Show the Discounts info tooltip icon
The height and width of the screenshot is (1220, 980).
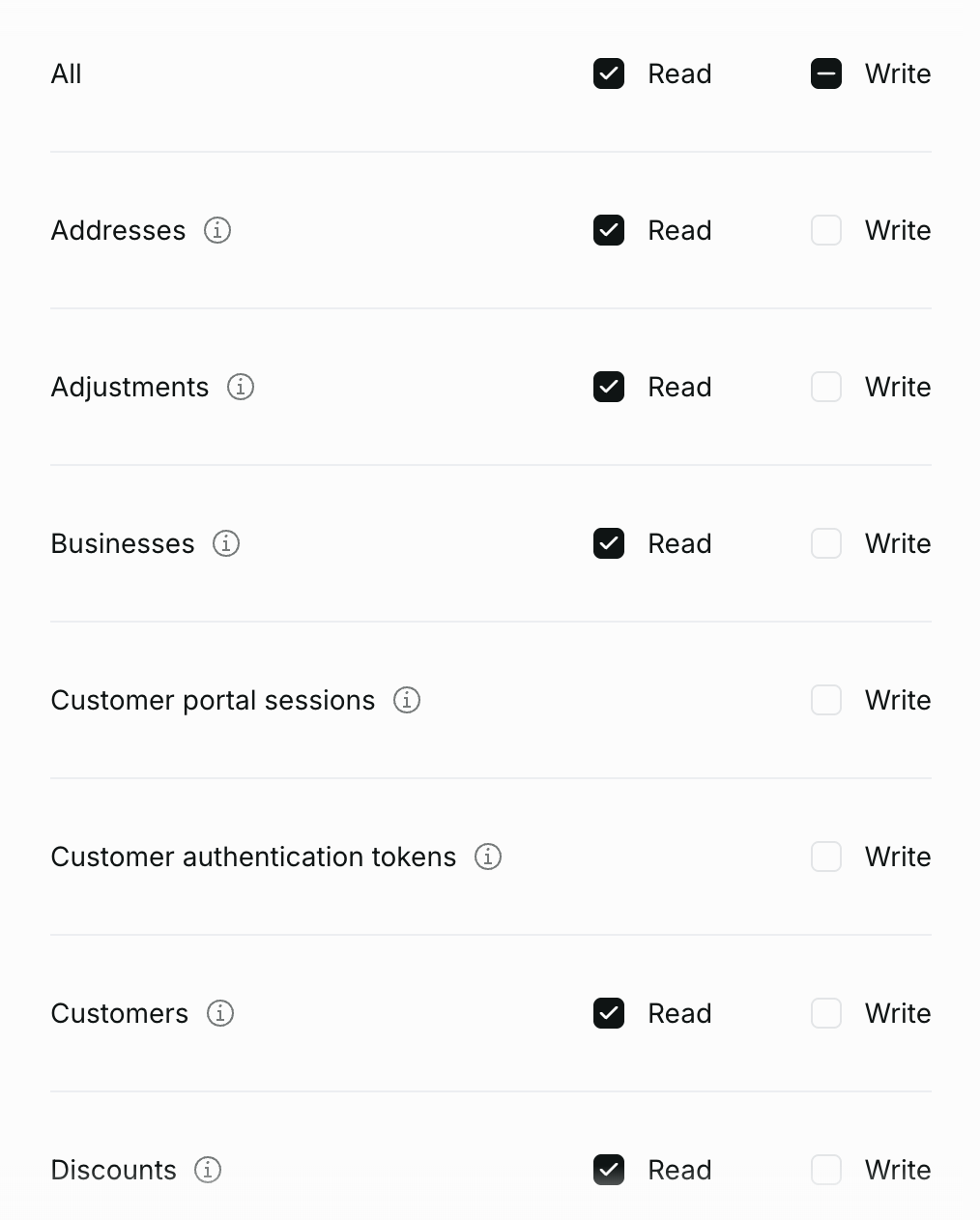click(x=208, y=1170)
